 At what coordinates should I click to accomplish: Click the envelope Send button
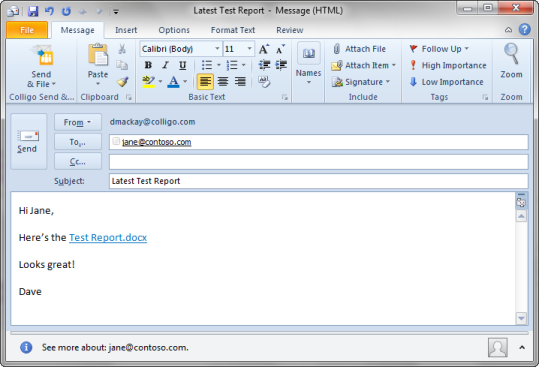[x=29, y=142]
